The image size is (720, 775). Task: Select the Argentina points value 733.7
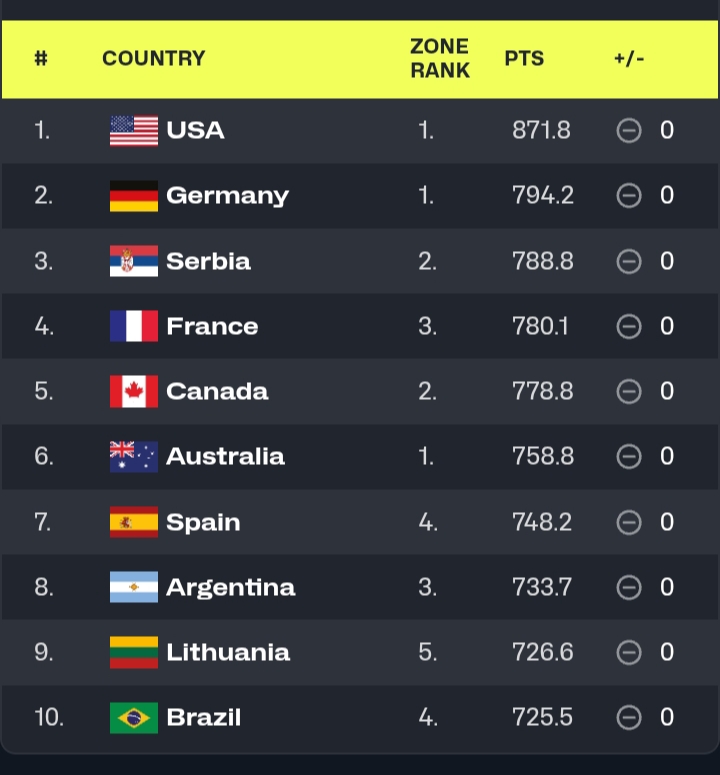point(542,587)
